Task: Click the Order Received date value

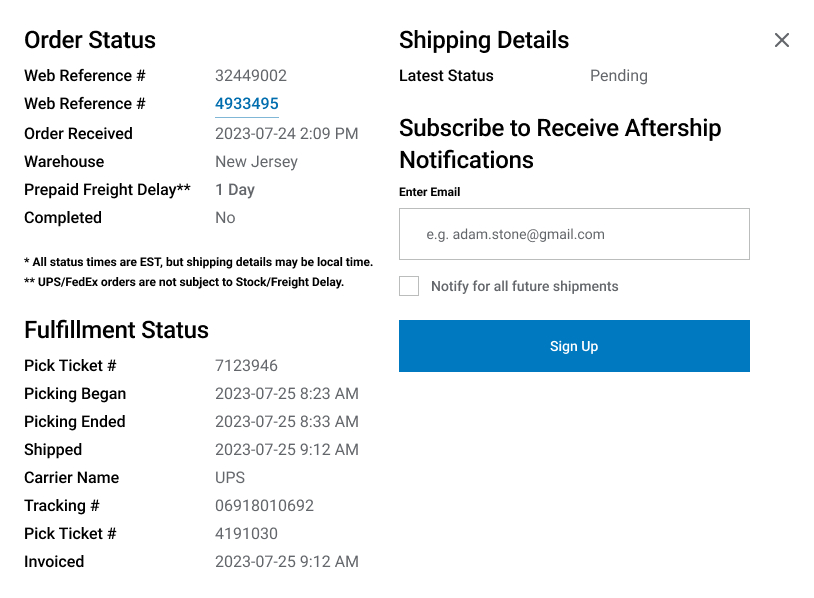Action: tap(287, 133)
